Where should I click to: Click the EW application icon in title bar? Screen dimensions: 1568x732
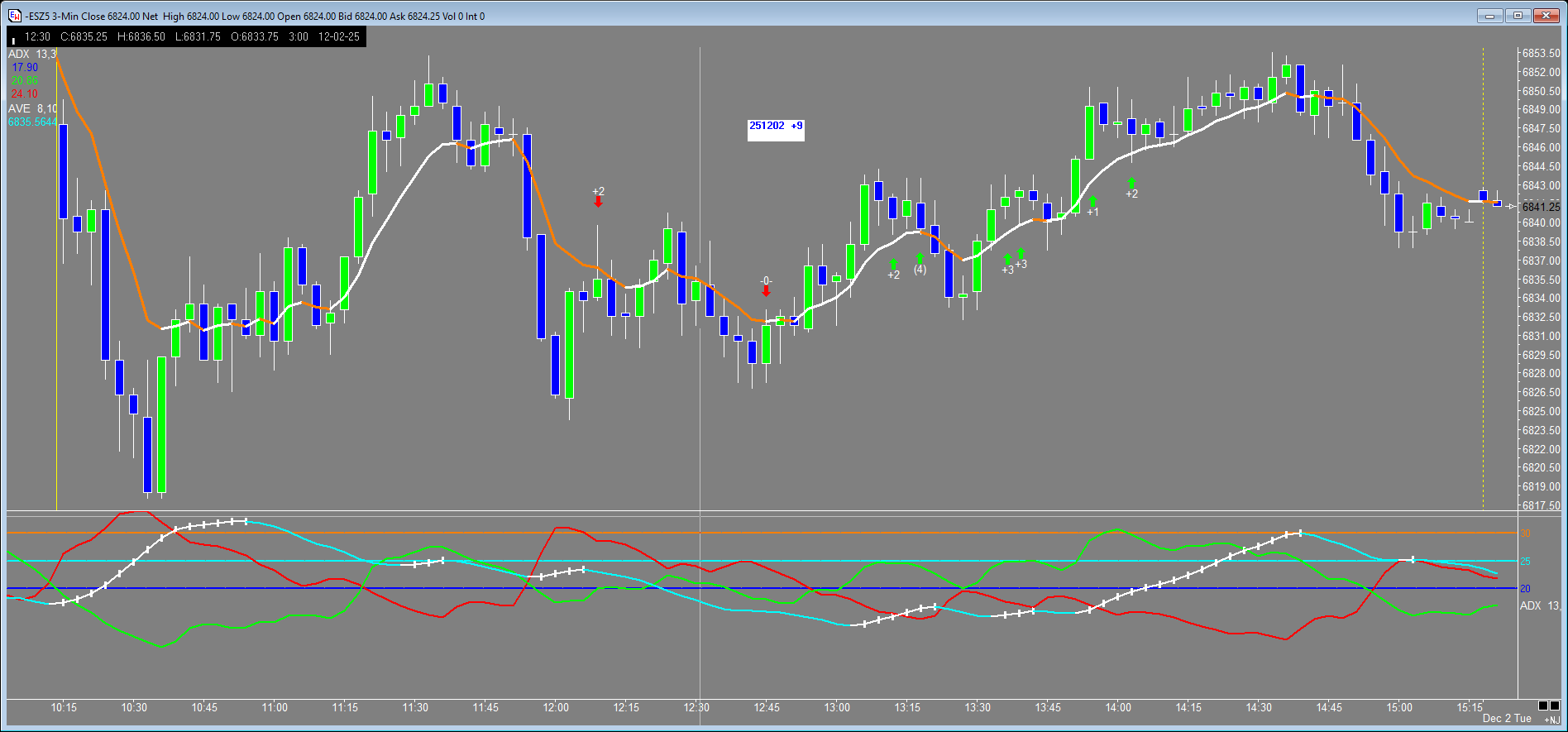pos(15,16)
